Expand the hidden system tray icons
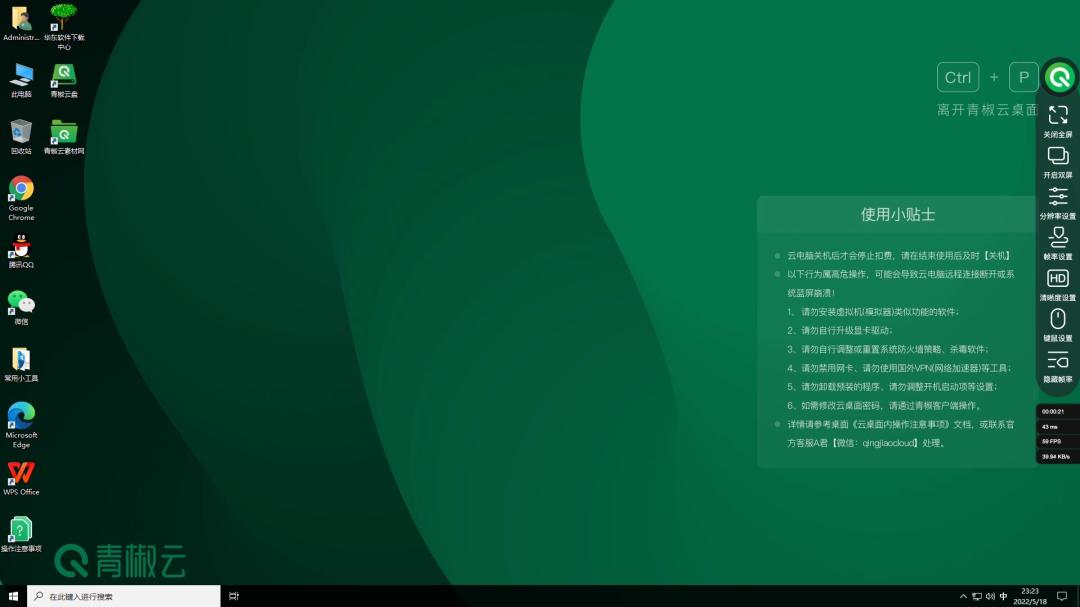This screenshot has width=1080, height=607. coord(962,596)
